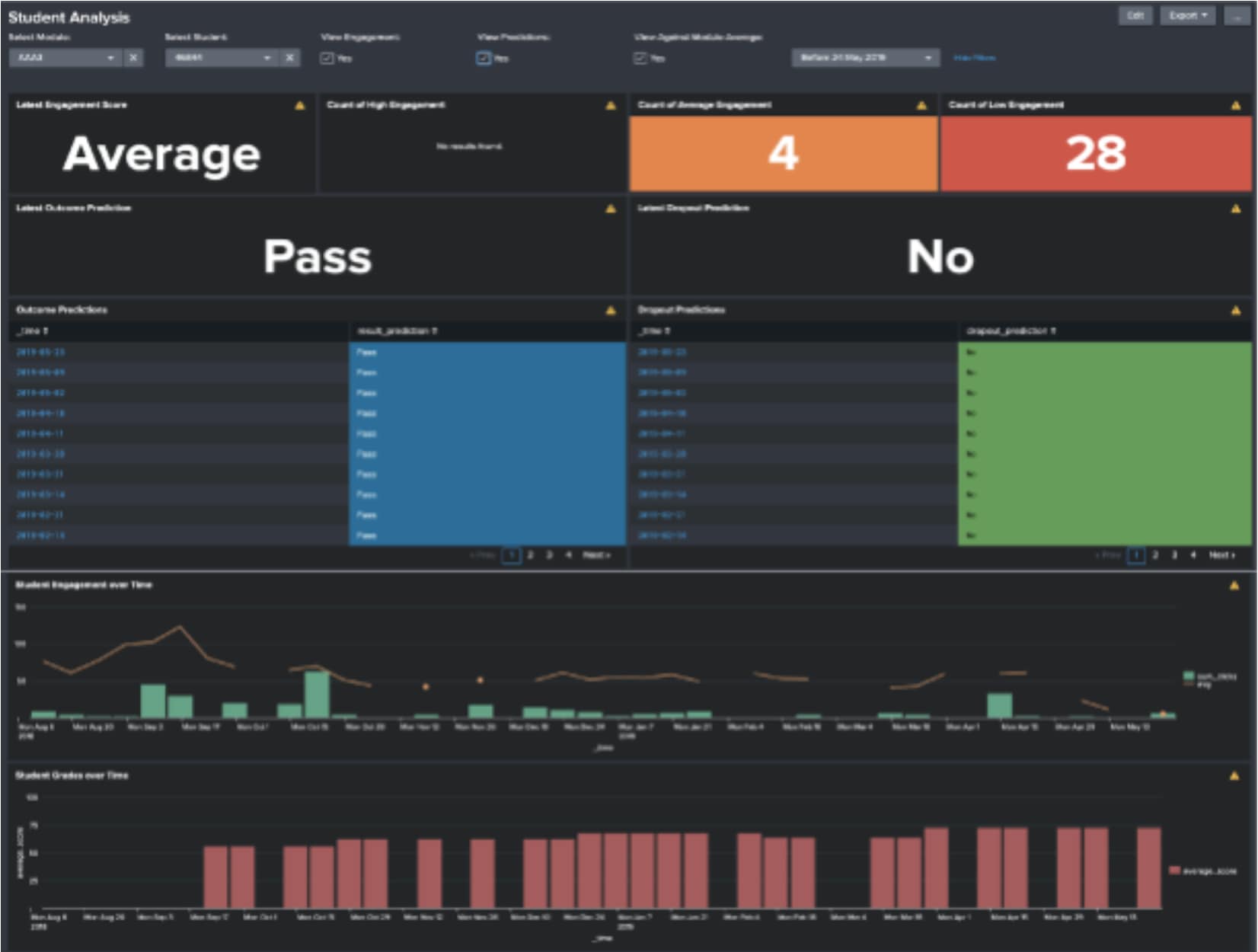
Task: Toggle the View Predictions checkbox
Action: 483,58
